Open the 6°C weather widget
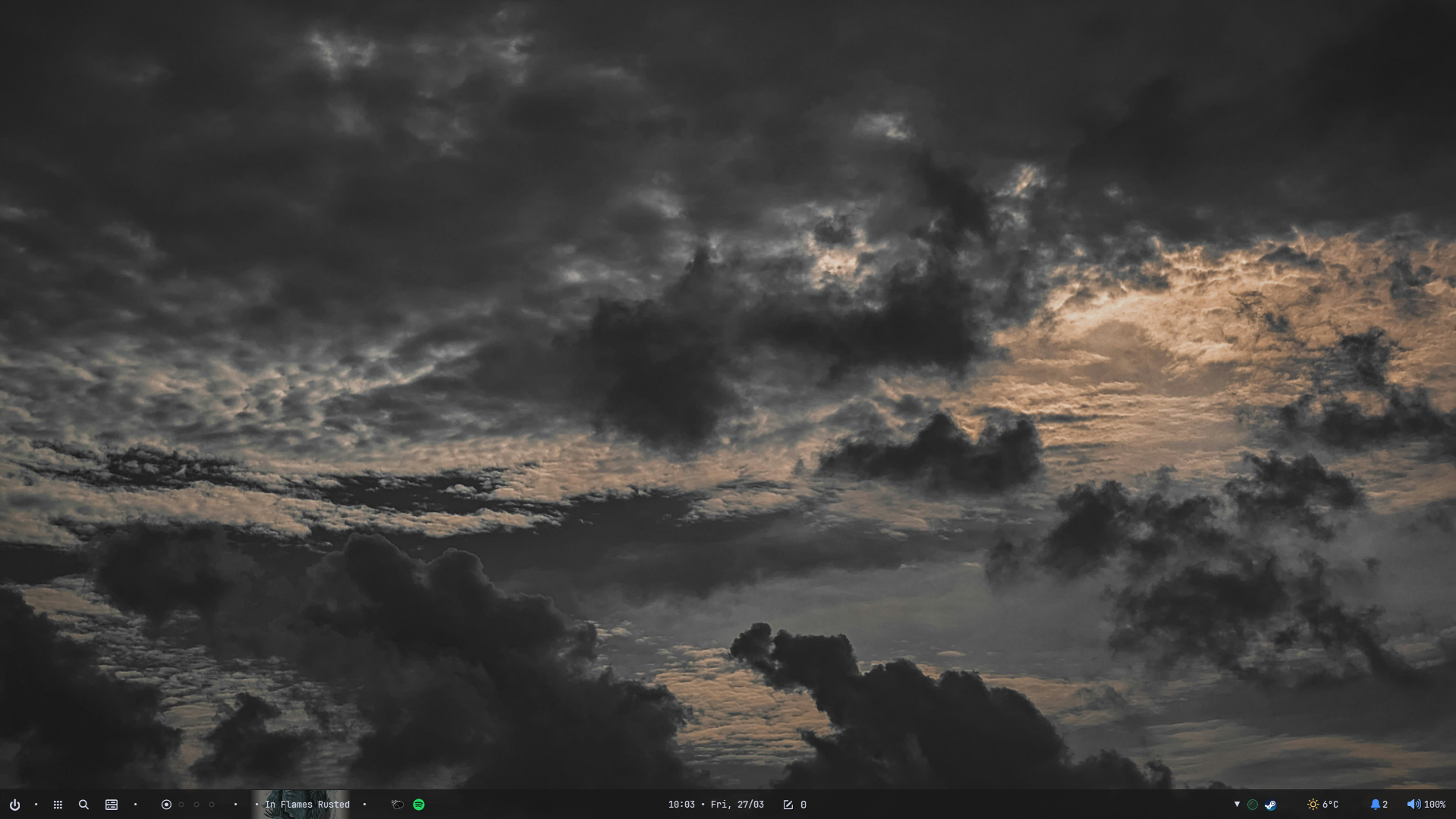 click(x=1322, y=805)
